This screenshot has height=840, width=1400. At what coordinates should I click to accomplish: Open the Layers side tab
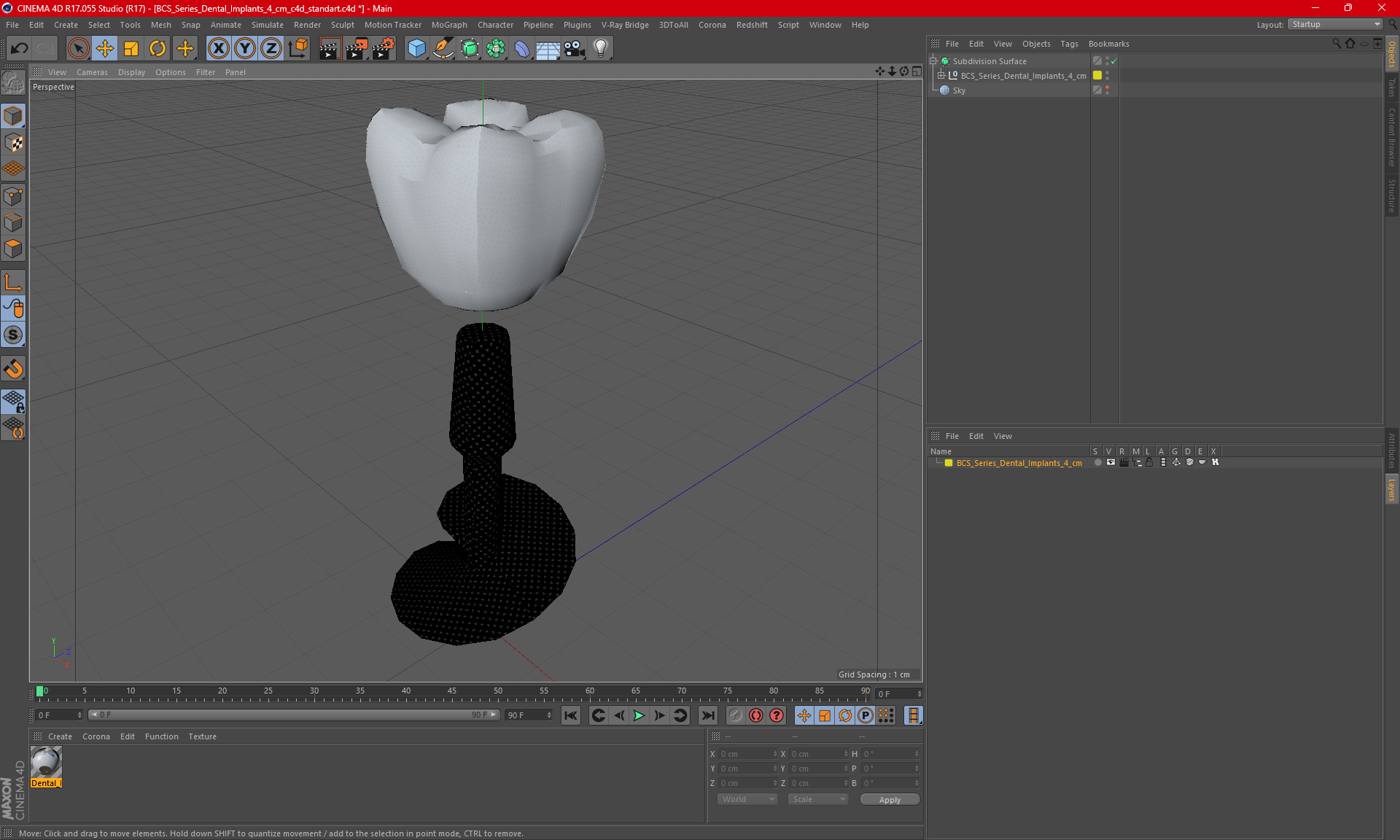pos(1391,489)
